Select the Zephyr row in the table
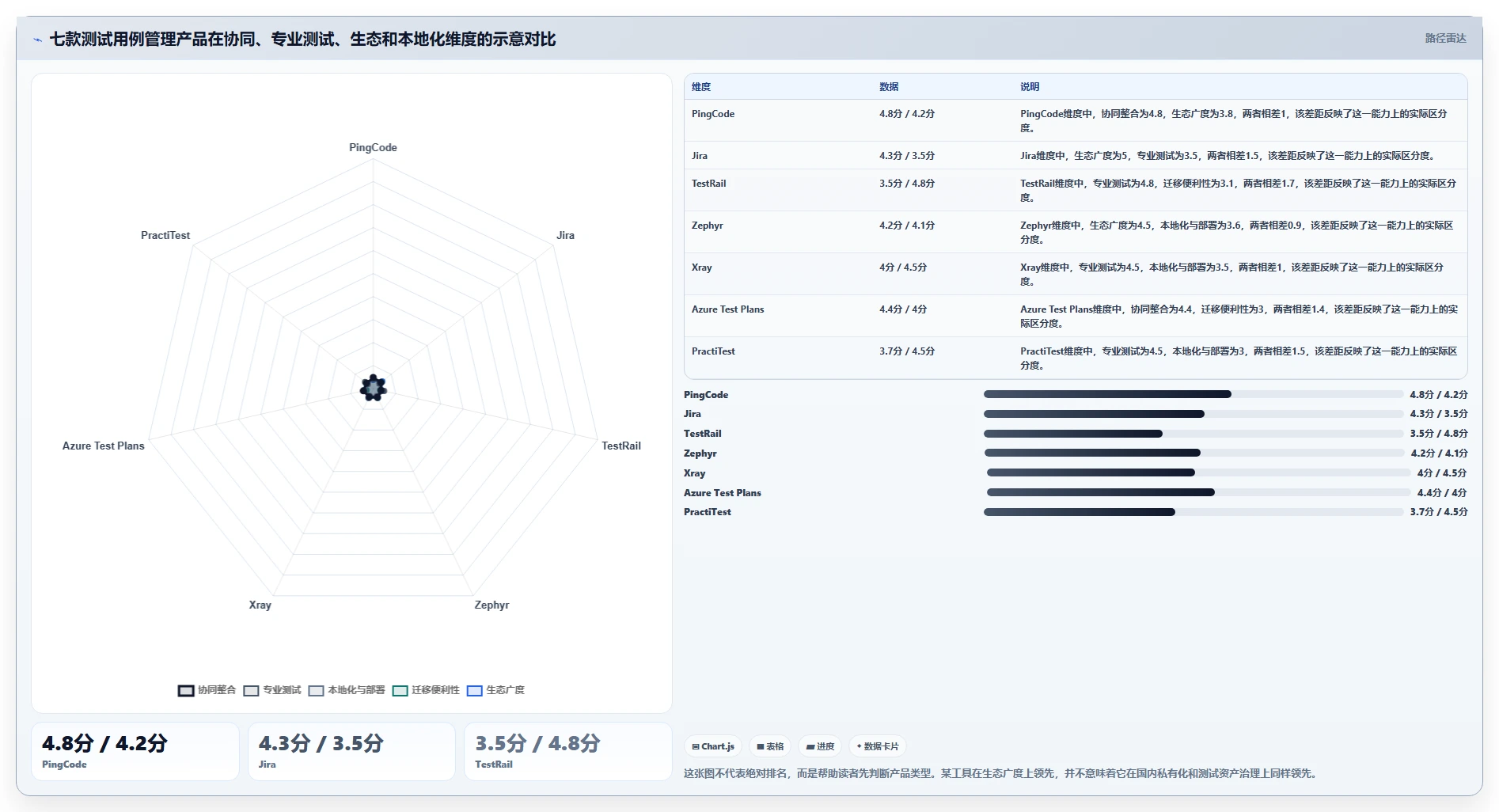 click(1076, 232)
